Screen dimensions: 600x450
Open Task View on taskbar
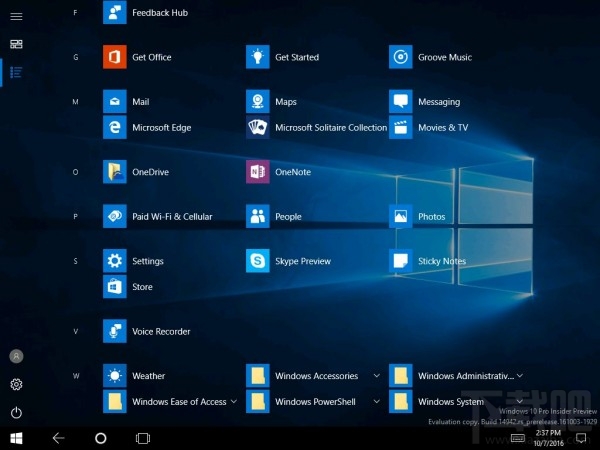tap(143, 438)
